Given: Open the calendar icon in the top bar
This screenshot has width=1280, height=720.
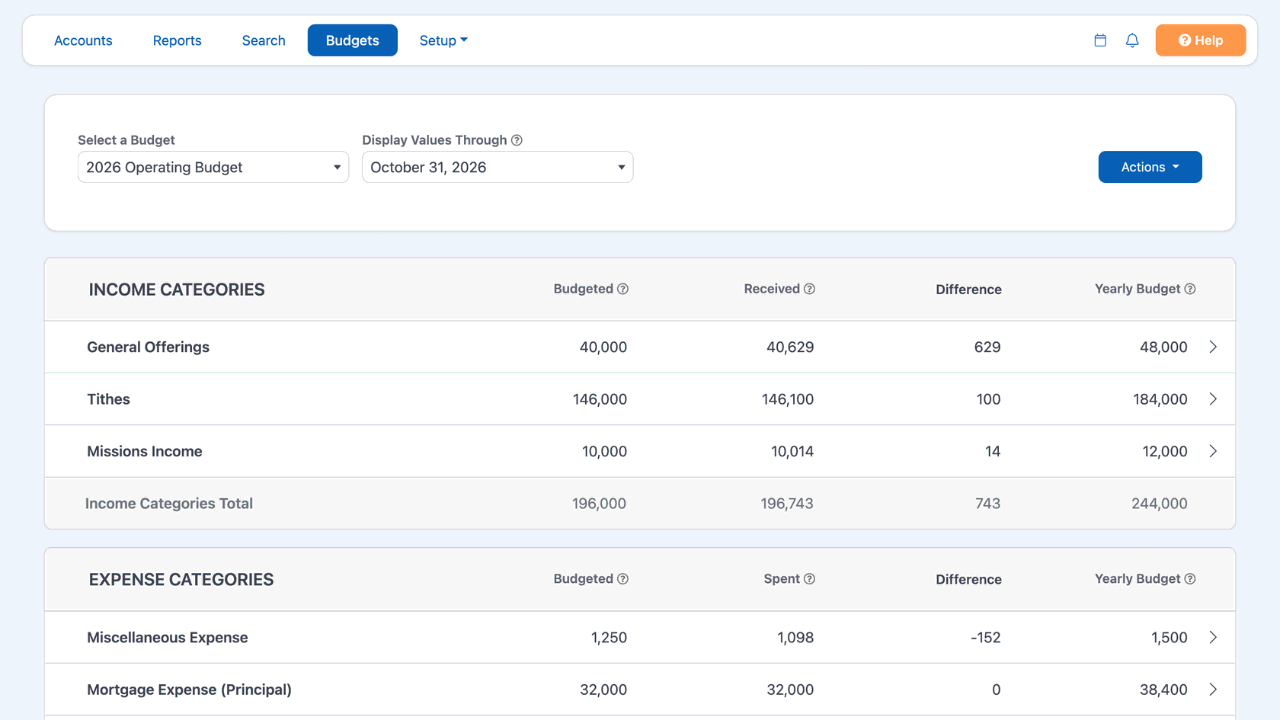Looking at the screenshot, I should click(1100, 41).
